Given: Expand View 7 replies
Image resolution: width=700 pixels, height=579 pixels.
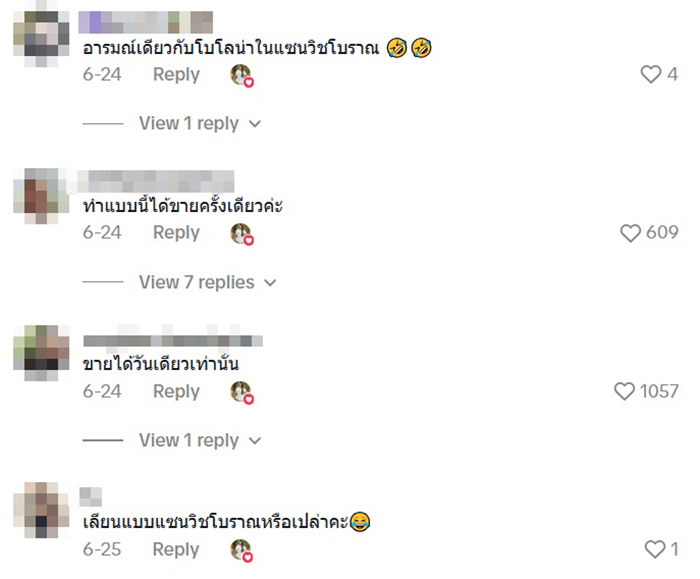Looking at the screenshot, I should (x=208, y=282).
